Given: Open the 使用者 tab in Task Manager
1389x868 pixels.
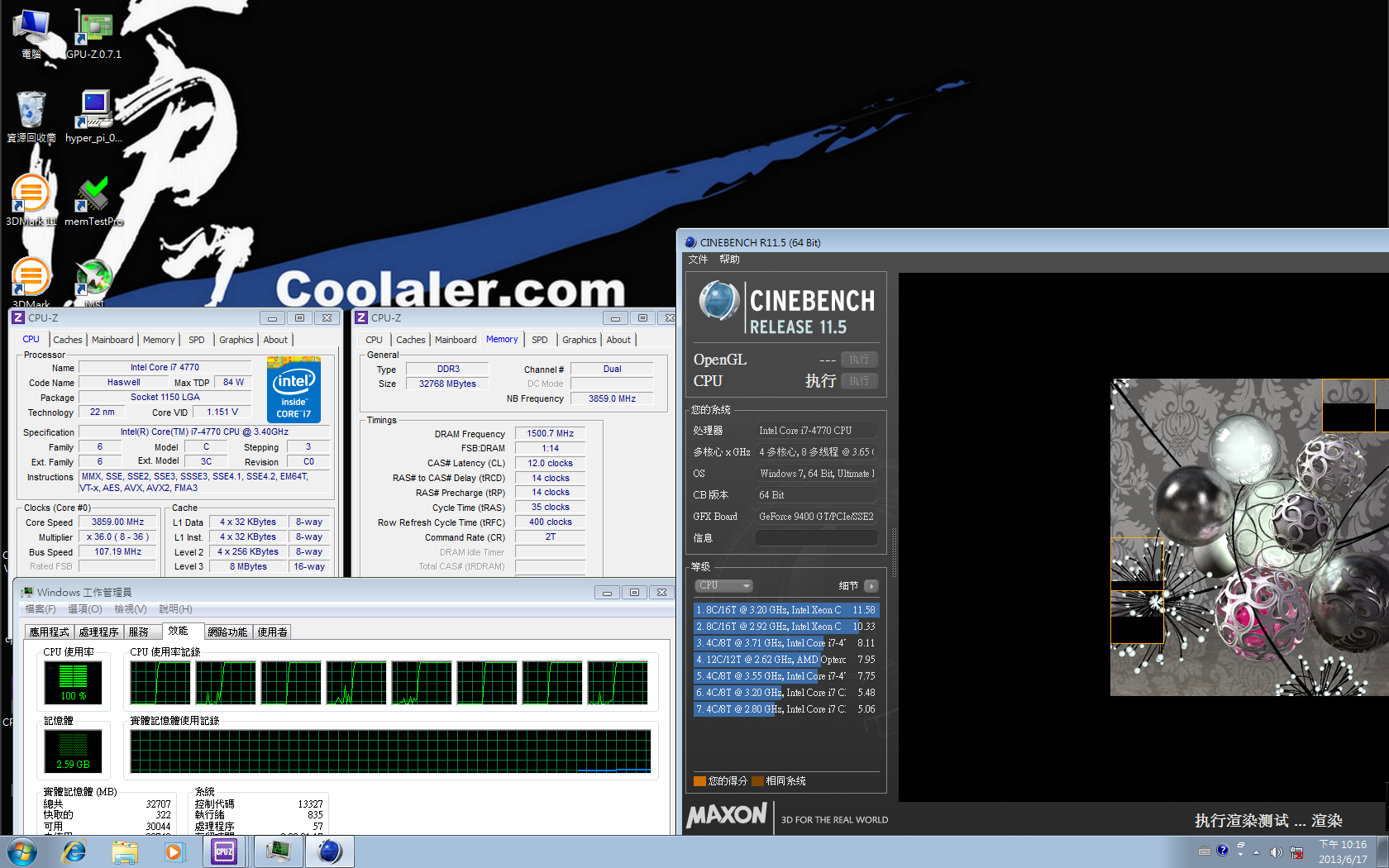Looking at the screenshot, I should coord(273,632).
